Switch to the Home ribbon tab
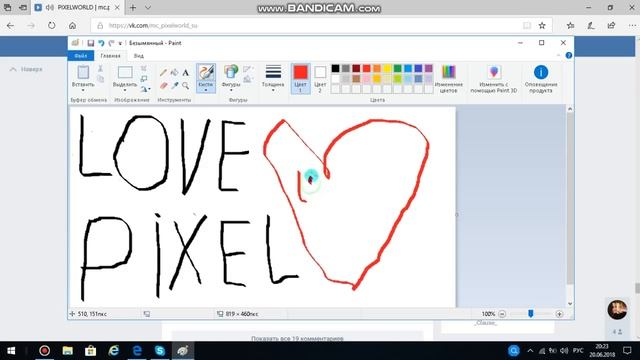Viewport: 640px width, 360px height. click(110, 56)
